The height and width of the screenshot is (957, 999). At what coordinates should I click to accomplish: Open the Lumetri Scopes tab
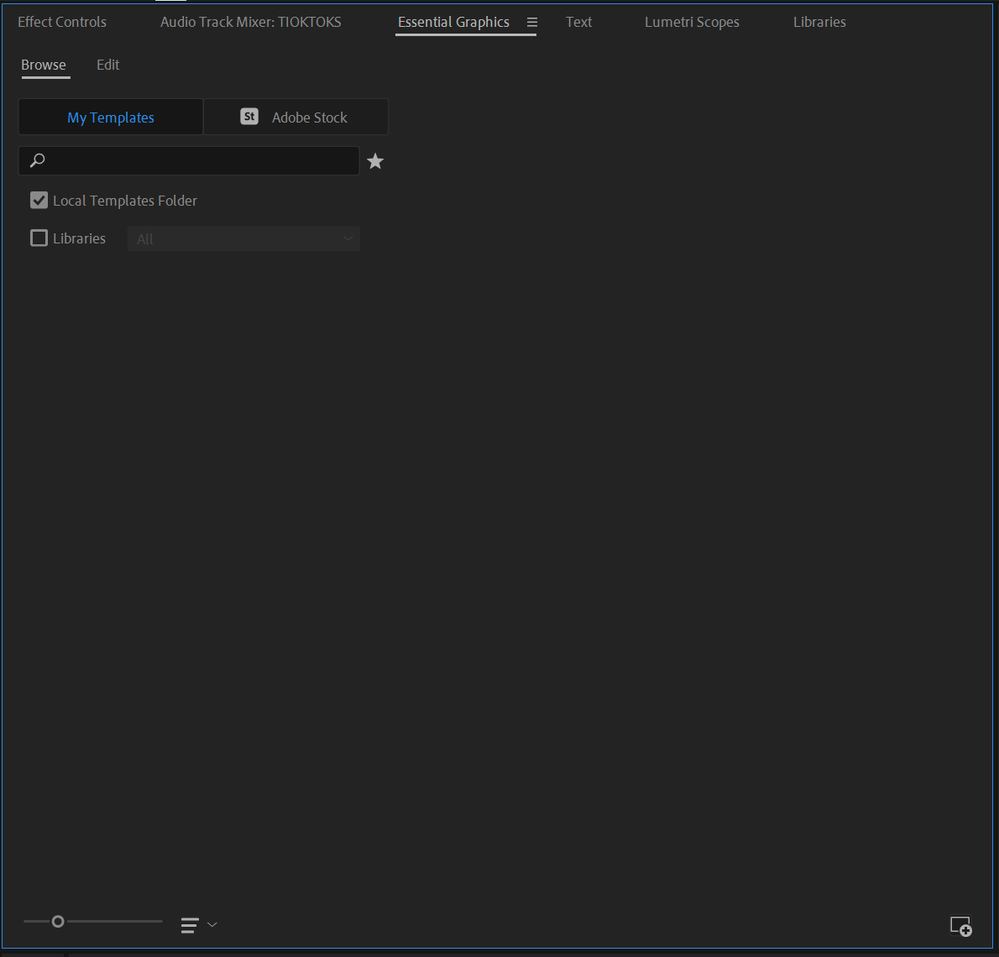[x=692, y=22]
